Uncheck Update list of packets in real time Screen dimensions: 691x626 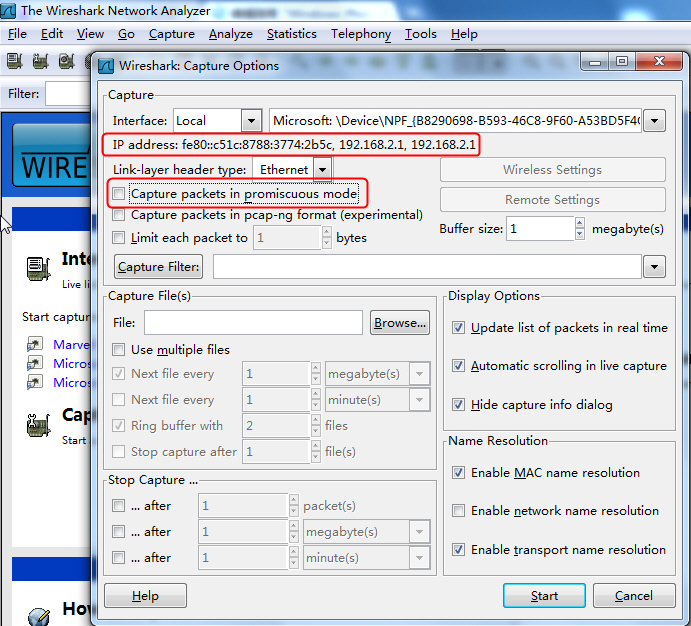tap(458, 328)
